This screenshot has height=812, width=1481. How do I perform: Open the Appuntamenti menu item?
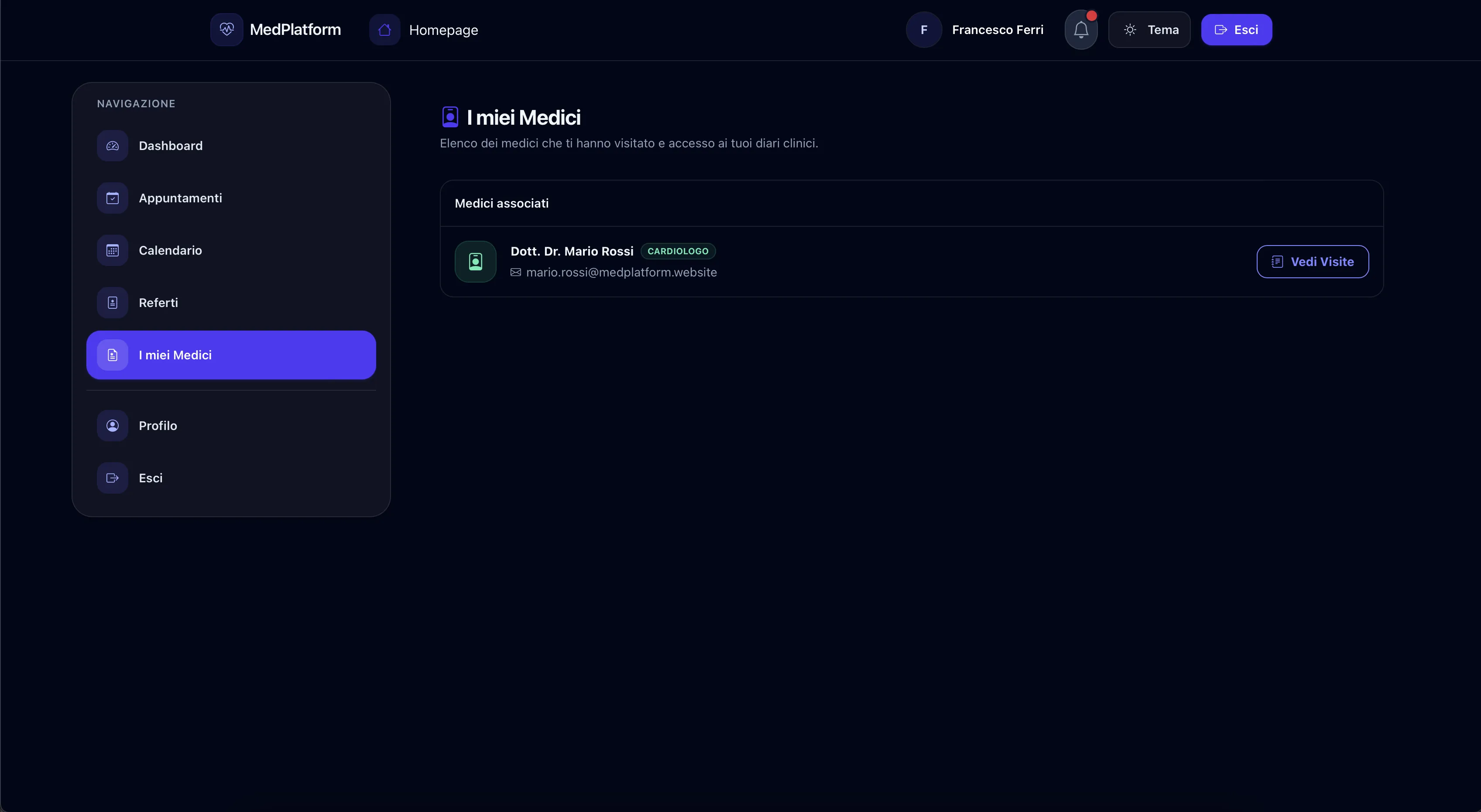point(231,198)
